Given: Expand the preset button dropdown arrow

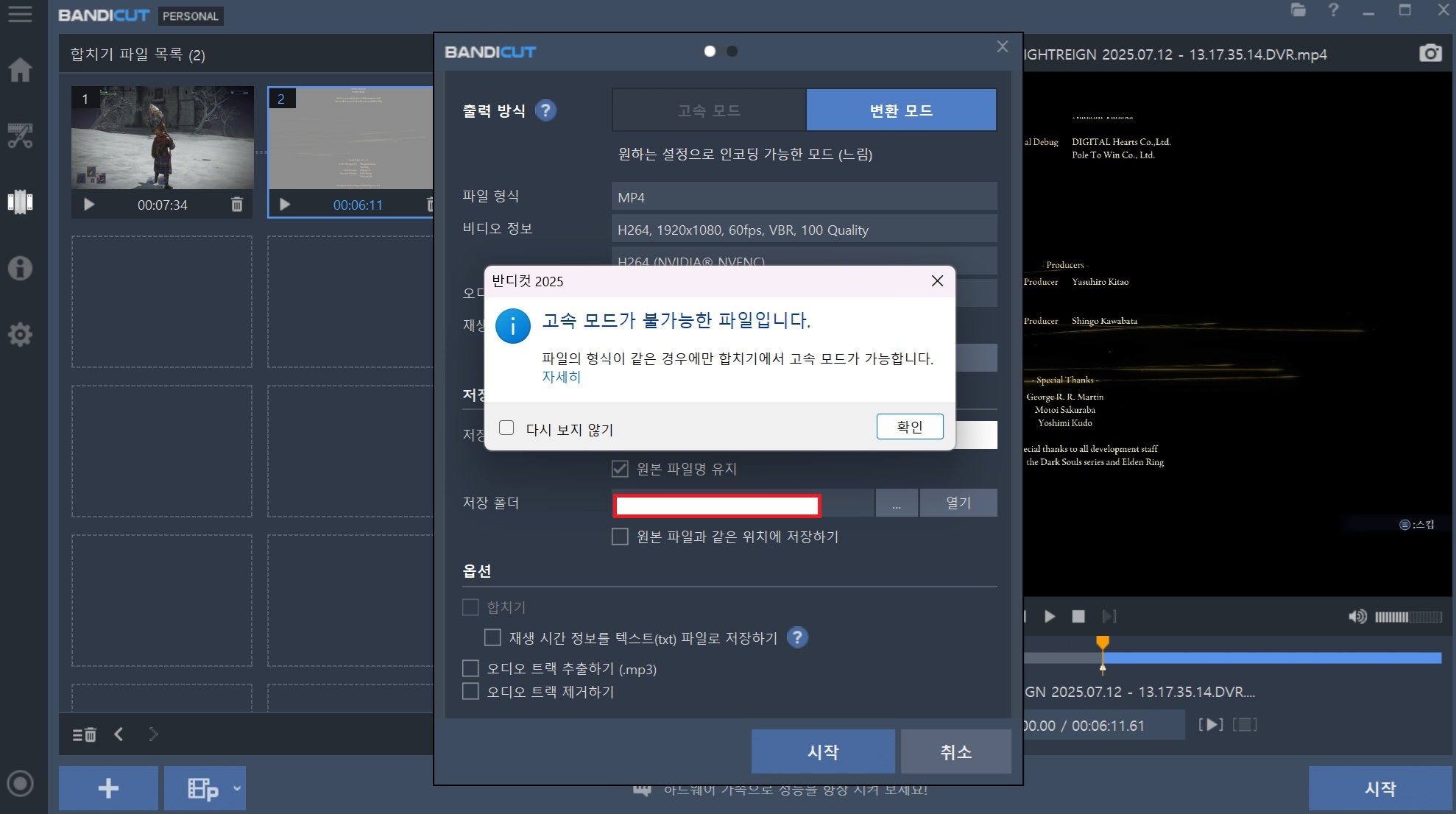Looking at the screenshot, I should tap(237, 788).
